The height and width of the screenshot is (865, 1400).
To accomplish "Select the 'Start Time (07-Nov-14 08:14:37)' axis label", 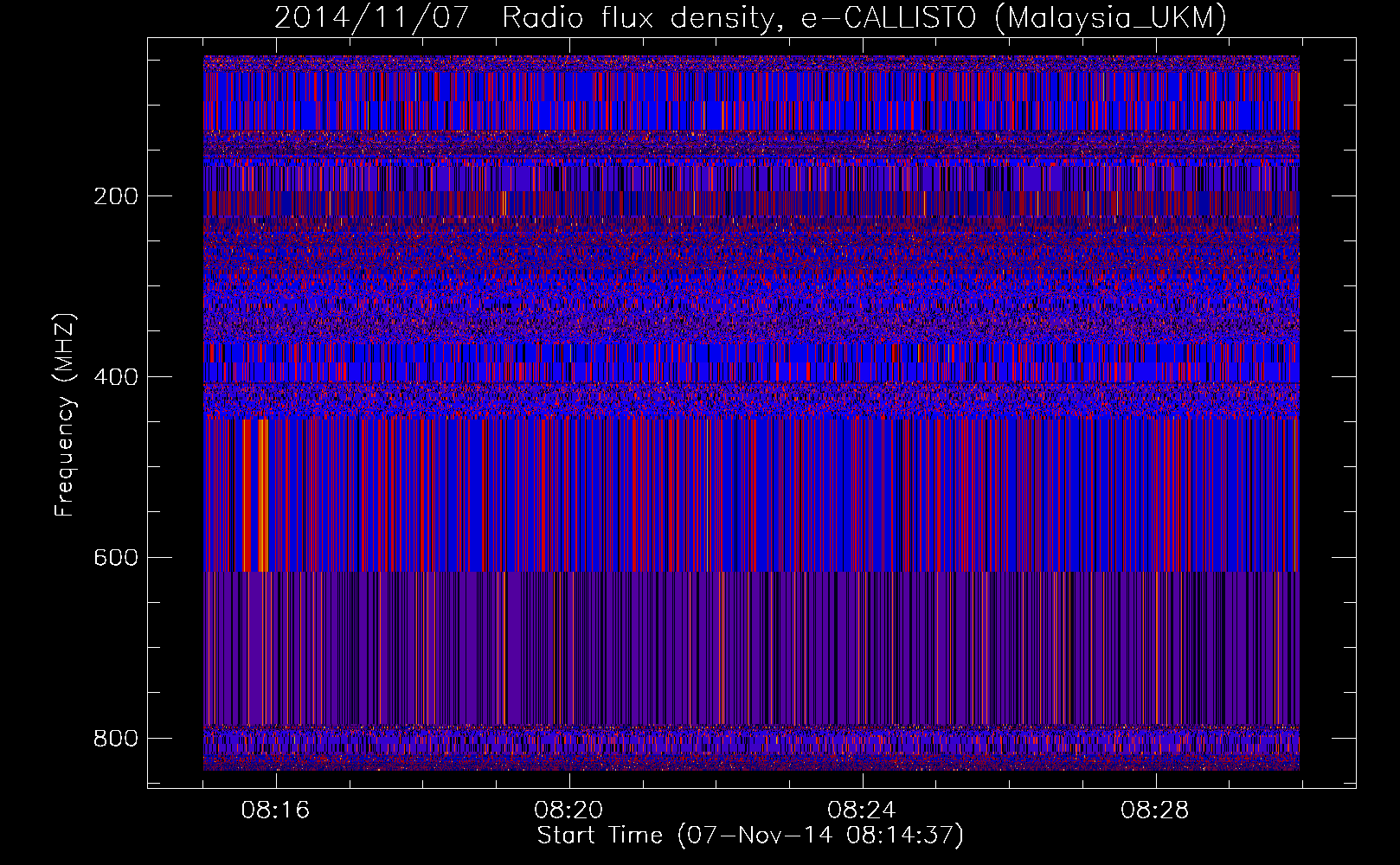I will coord(750,836).
